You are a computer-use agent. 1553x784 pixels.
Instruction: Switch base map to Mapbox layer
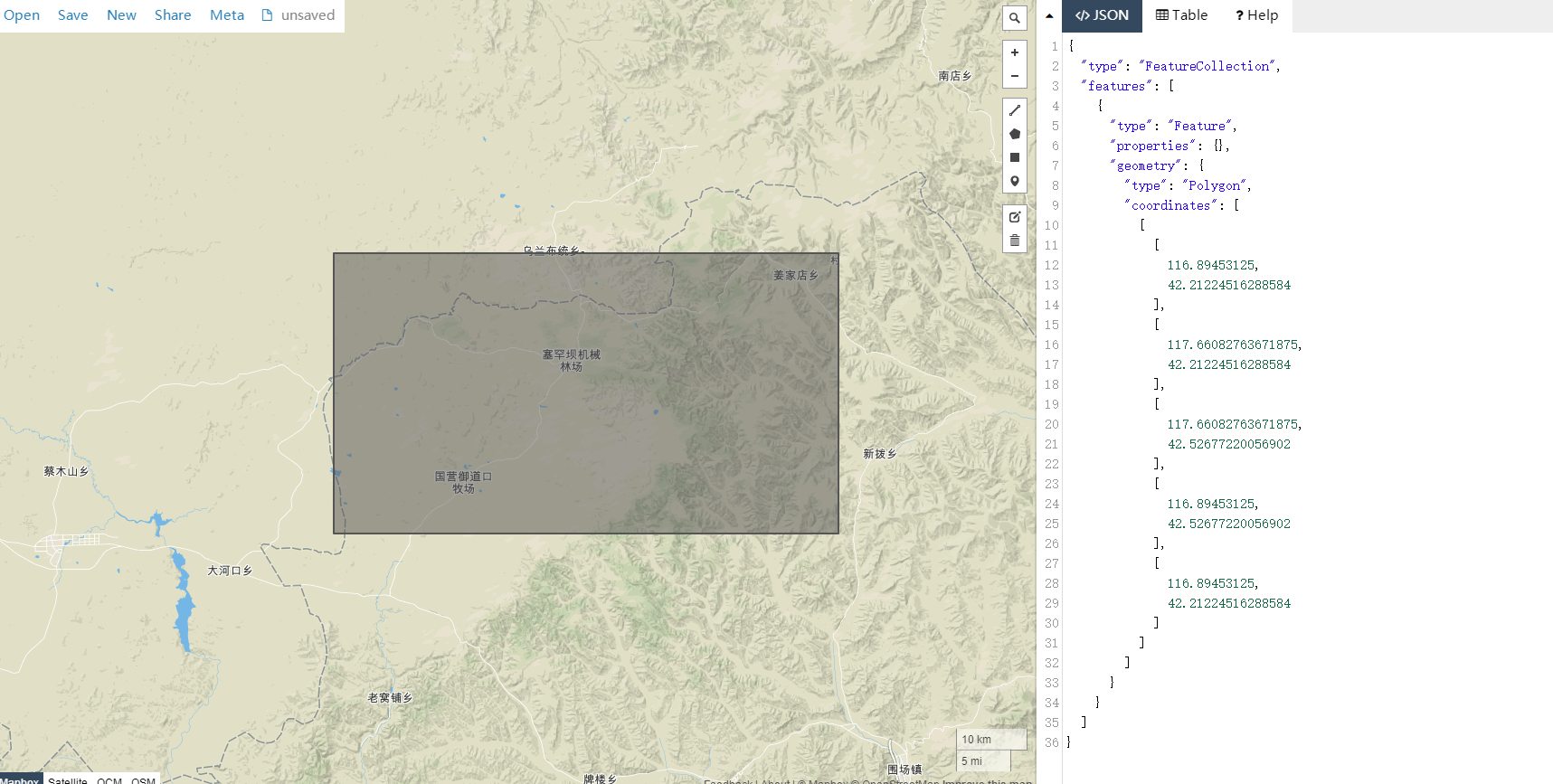(20, 779)
